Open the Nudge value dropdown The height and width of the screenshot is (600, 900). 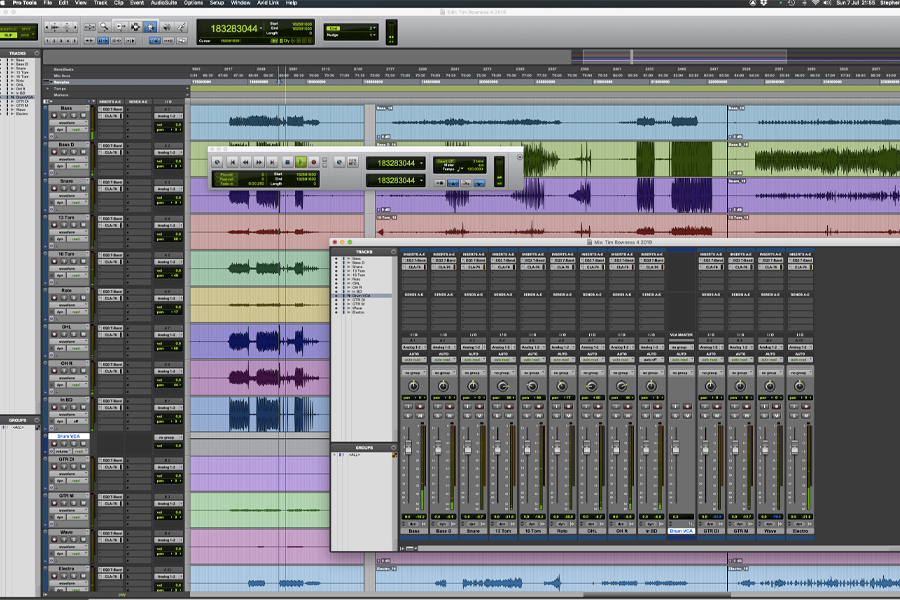(x=373, y=34)
